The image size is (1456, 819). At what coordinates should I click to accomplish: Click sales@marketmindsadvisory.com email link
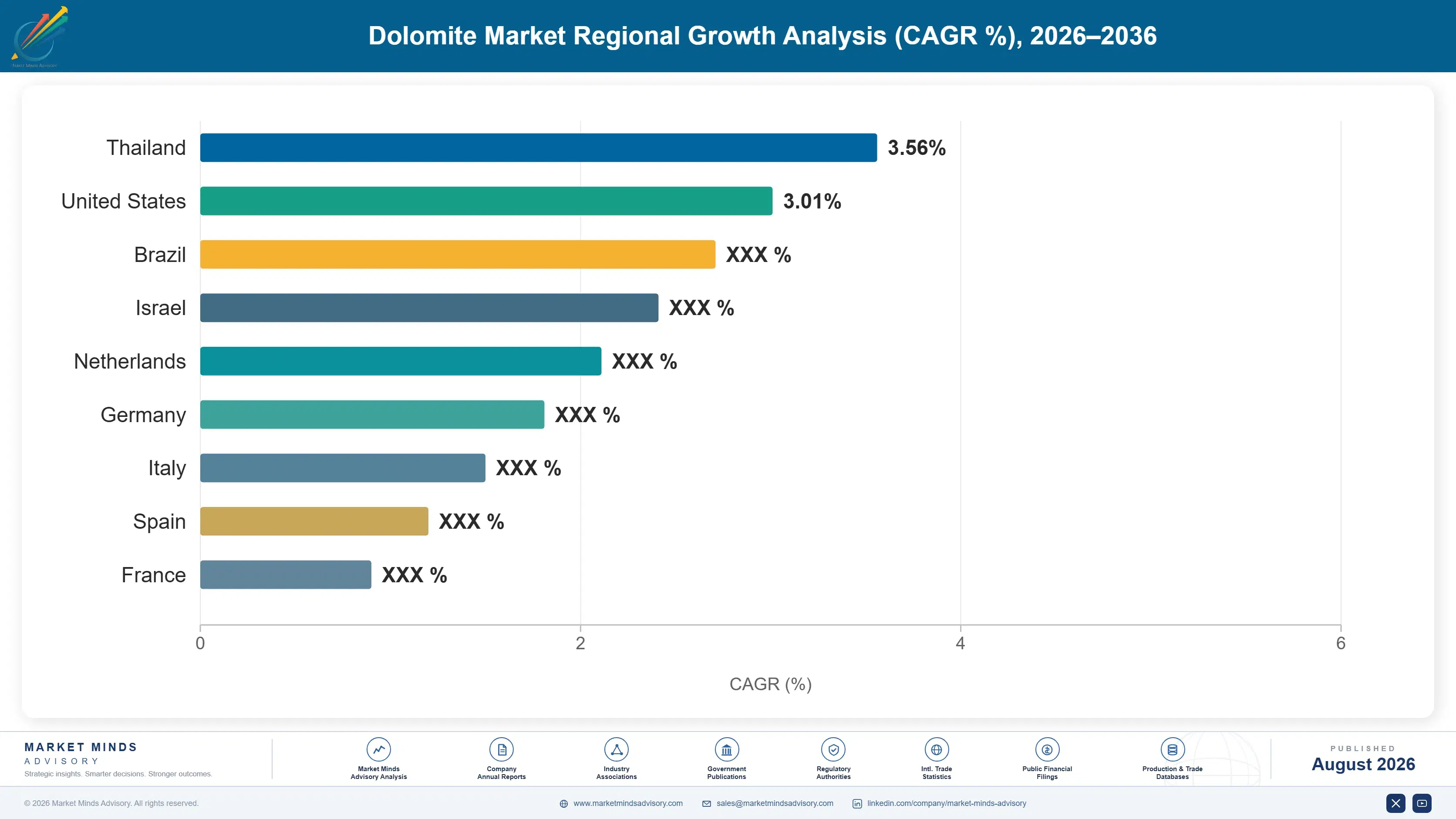pyautogui.click(x=775, y=803)
